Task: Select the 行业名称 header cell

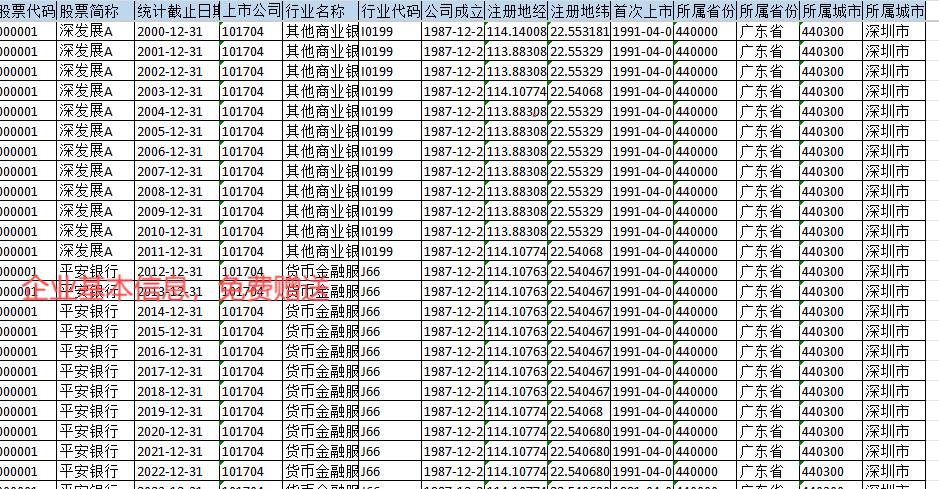Action: [320, 11]
